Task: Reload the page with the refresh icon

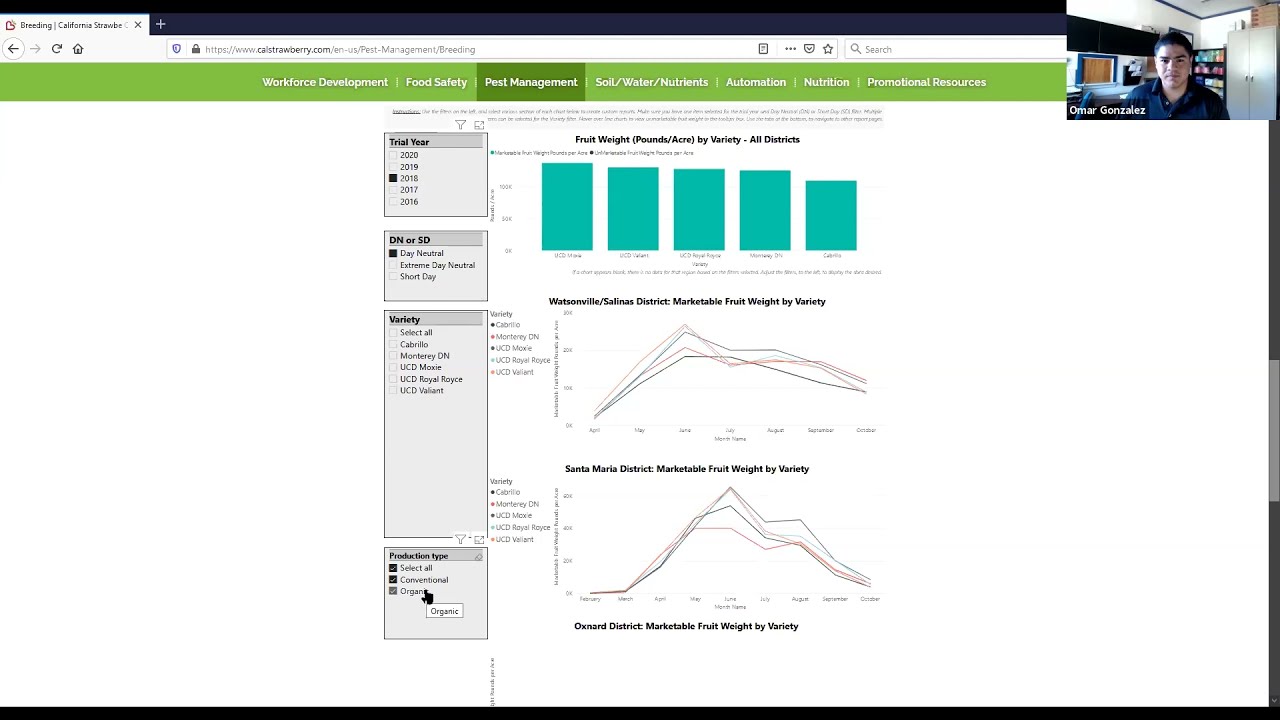Action: (57, 48)
